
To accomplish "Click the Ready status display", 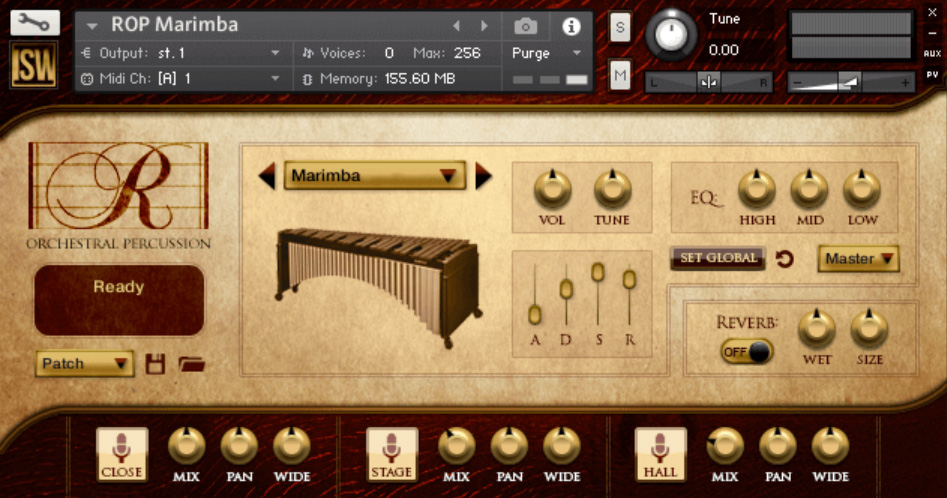I will (120, 300).
